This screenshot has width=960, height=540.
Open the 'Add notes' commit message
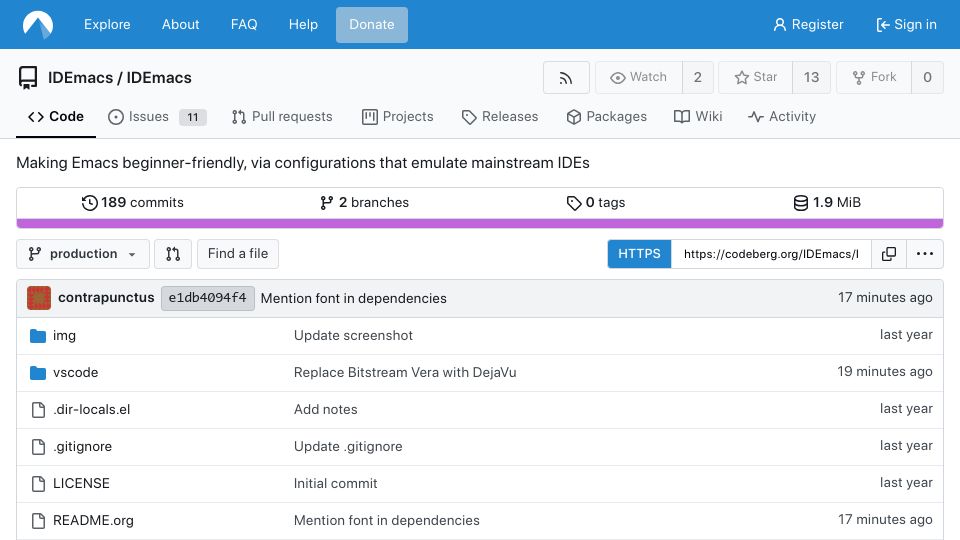click(326, 410)
